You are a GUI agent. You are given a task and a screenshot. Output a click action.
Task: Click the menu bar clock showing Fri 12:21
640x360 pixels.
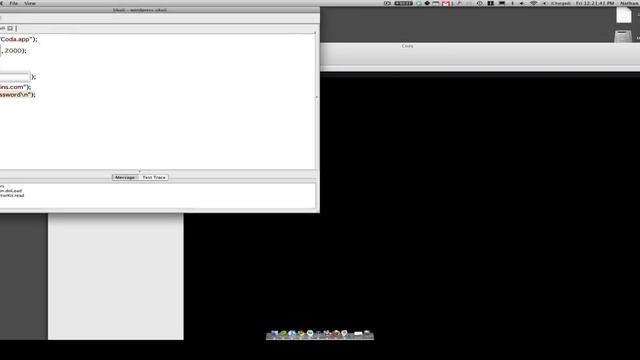pos(595,3)
